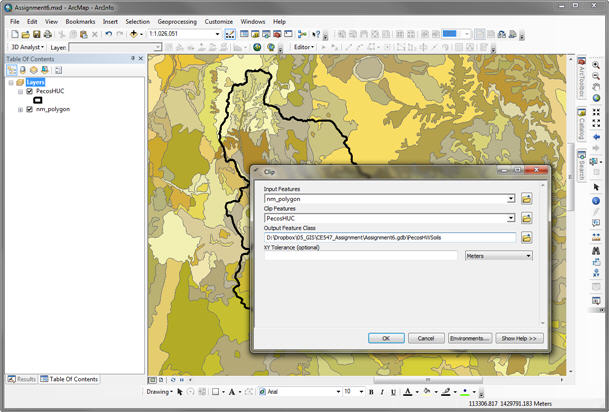The width and height of the screenshot is (609, 412).
Task: Collapse the Layers data frame
Action: [x=11, y=82]
